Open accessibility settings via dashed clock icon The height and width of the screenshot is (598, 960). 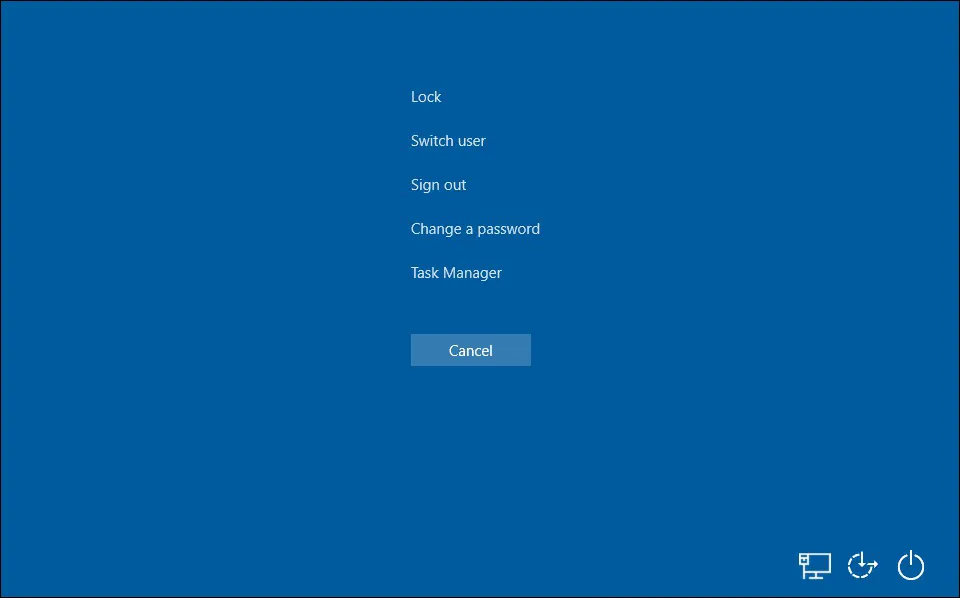click(x=862, y=566)
